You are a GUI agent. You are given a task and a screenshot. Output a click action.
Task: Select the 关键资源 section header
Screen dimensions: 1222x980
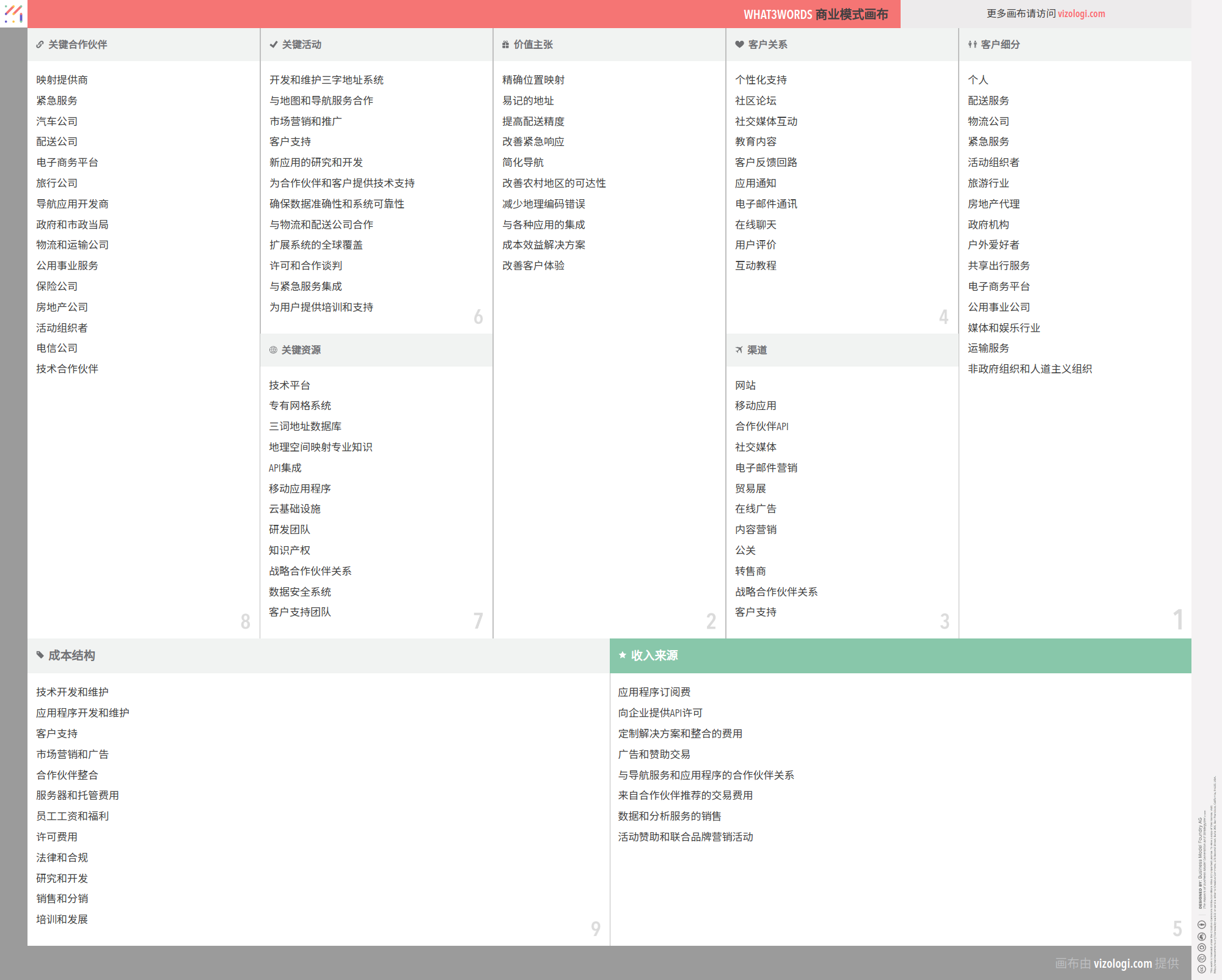tap(301, 350)
